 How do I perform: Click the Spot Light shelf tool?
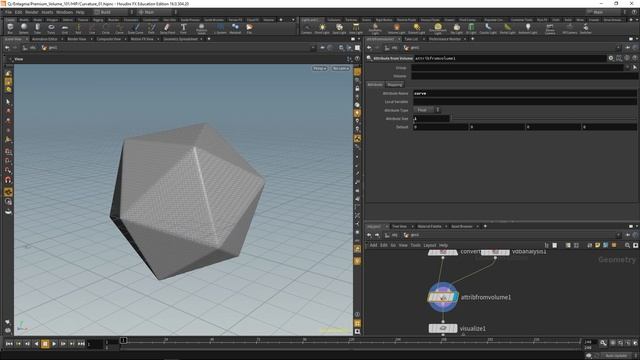[x=339, y=29]
